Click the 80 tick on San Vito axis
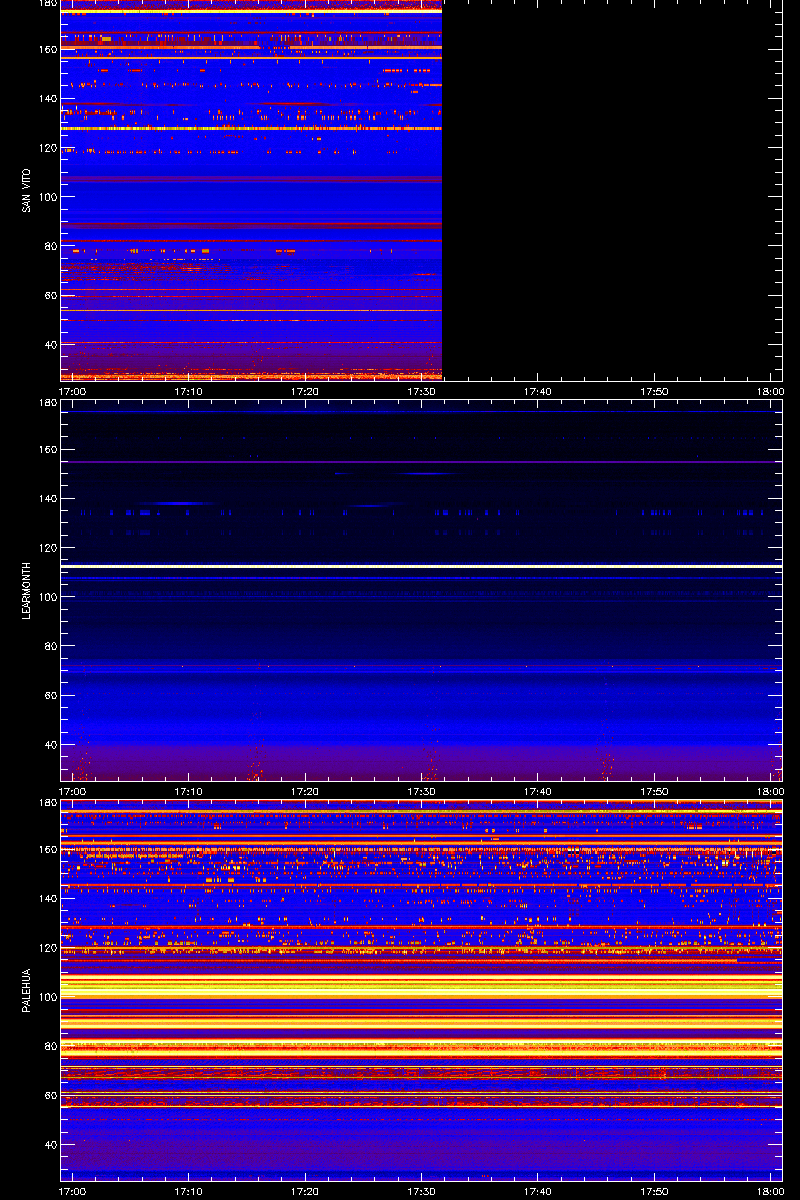The width and height of the screenshot is (800, 1200). pyautogui.click(x=50, y=246)
